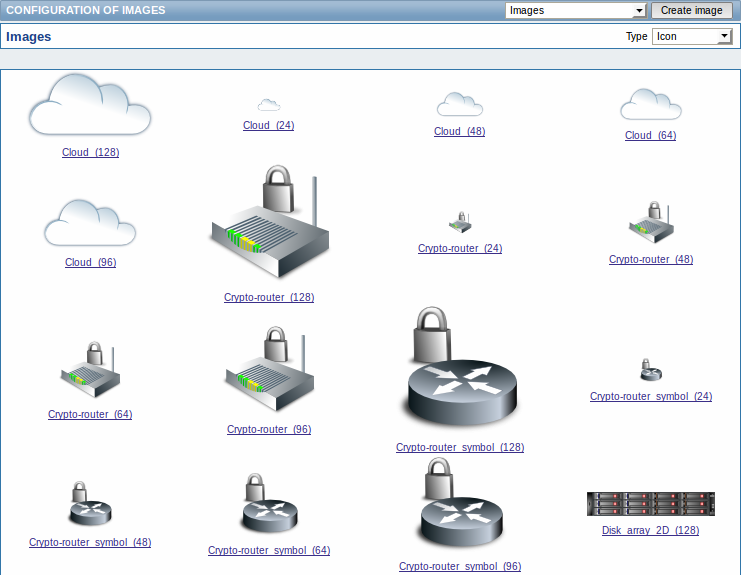Viewport: 741px width, 575px height.
Task: Click the Crypto-router_symbol (128) icon image
Action: (x=461, y=367)
